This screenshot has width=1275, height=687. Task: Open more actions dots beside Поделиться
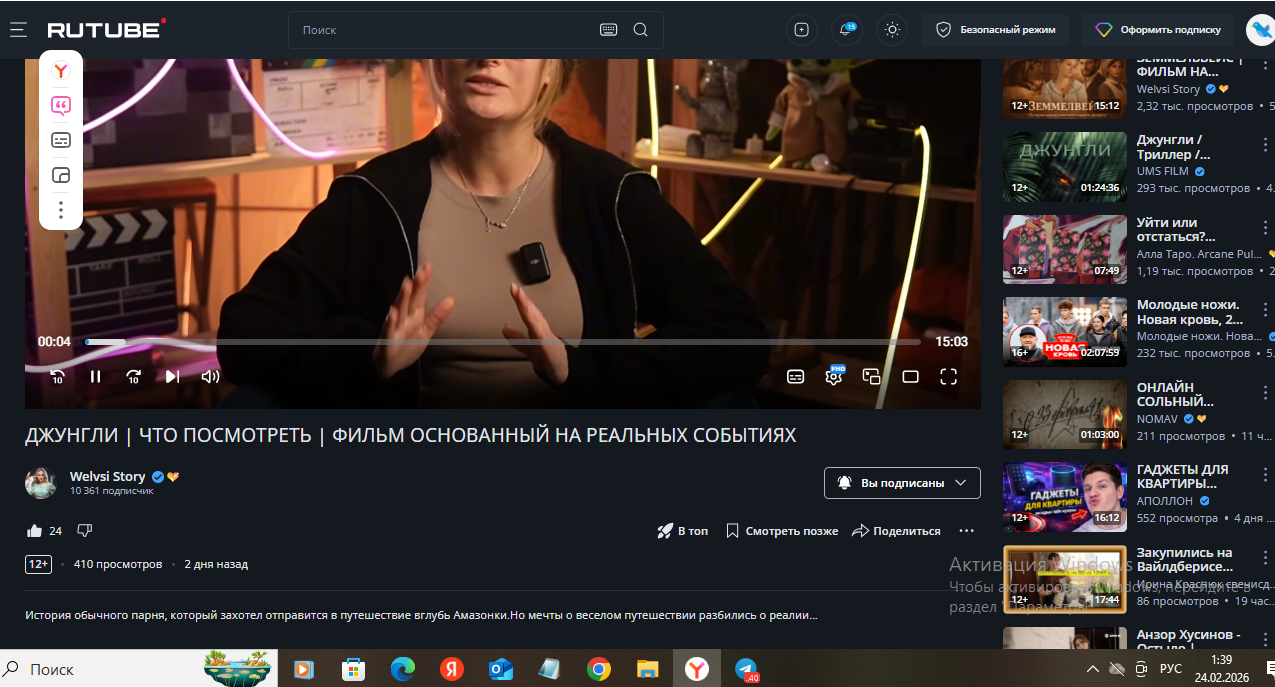pos(966,531)
